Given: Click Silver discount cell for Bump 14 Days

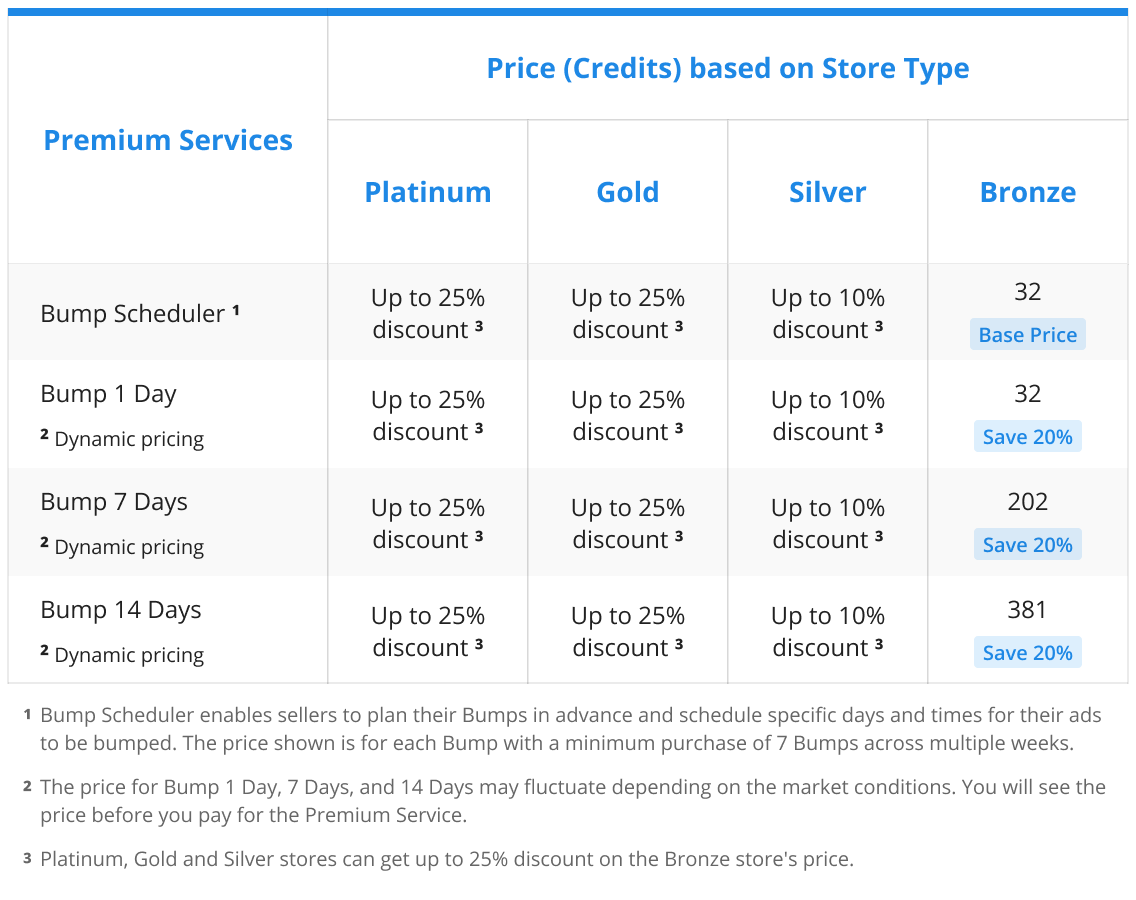Looking at the screenshot, I should (x=828, y=632).
